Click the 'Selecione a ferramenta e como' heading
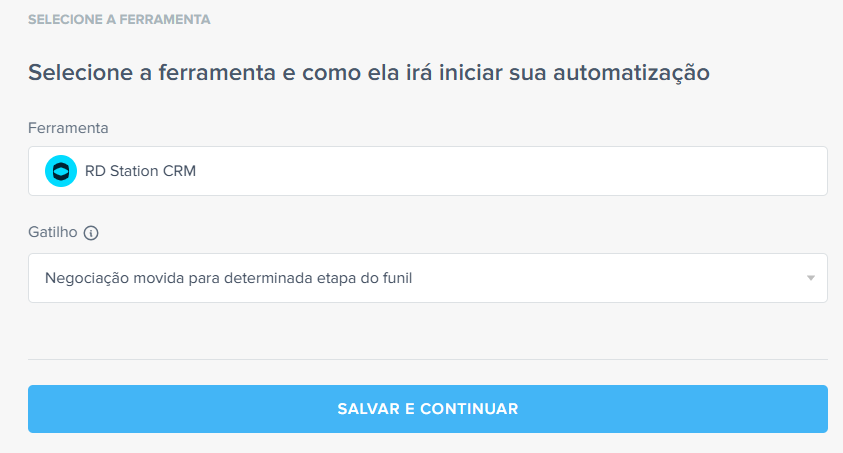Viewport: 843px width, 453px height. 200,72
